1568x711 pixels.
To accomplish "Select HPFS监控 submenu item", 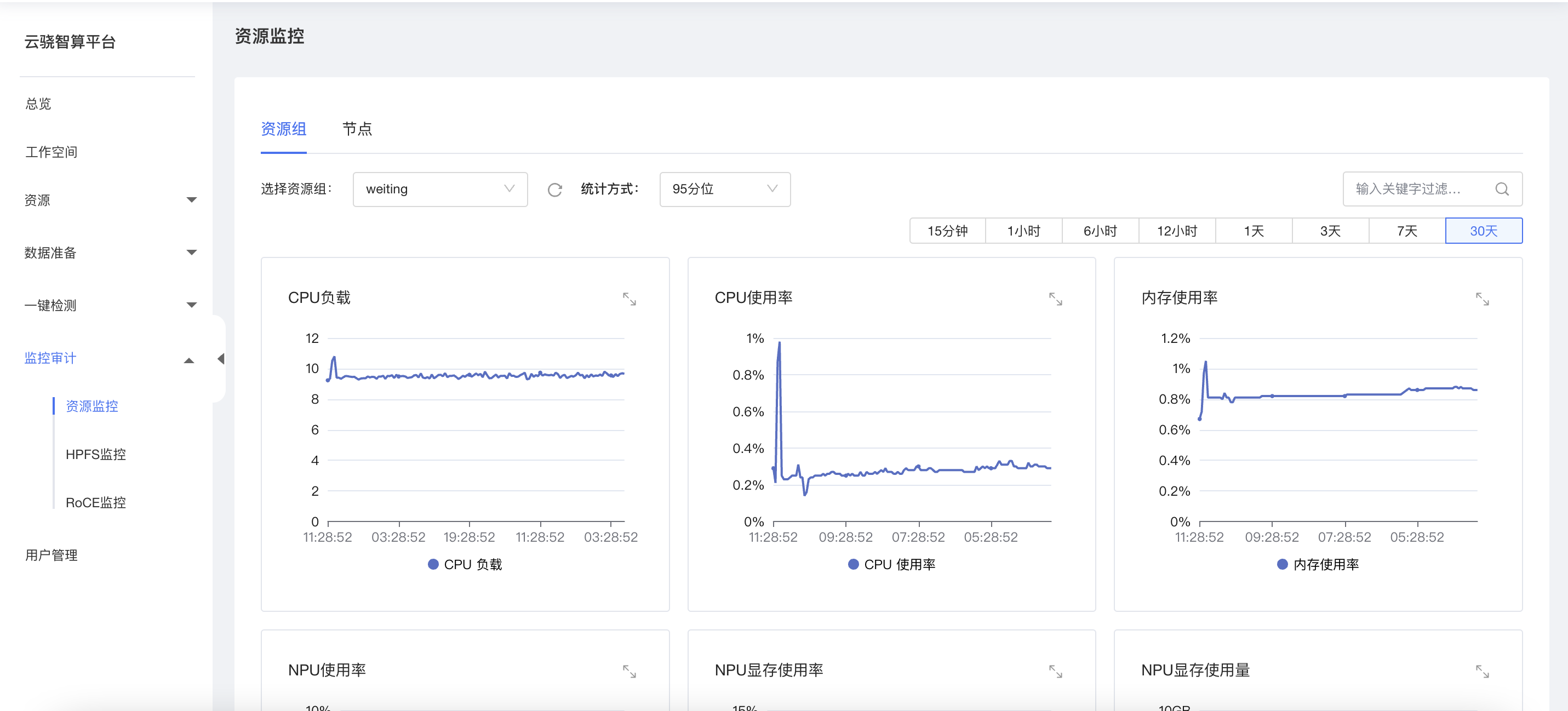I will 95,454.
